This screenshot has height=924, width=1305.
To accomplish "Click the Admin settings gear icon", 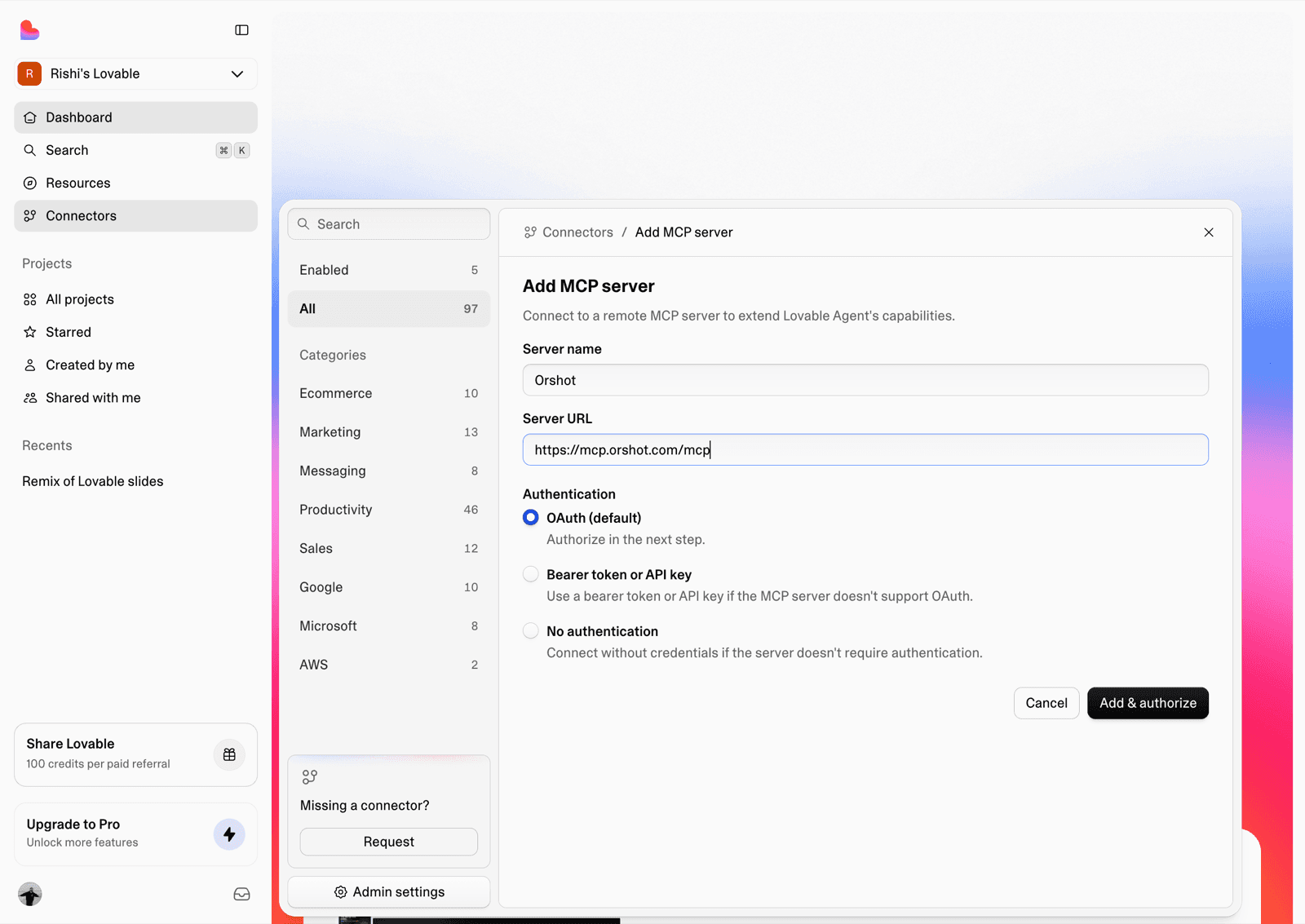I will [341, 892].
